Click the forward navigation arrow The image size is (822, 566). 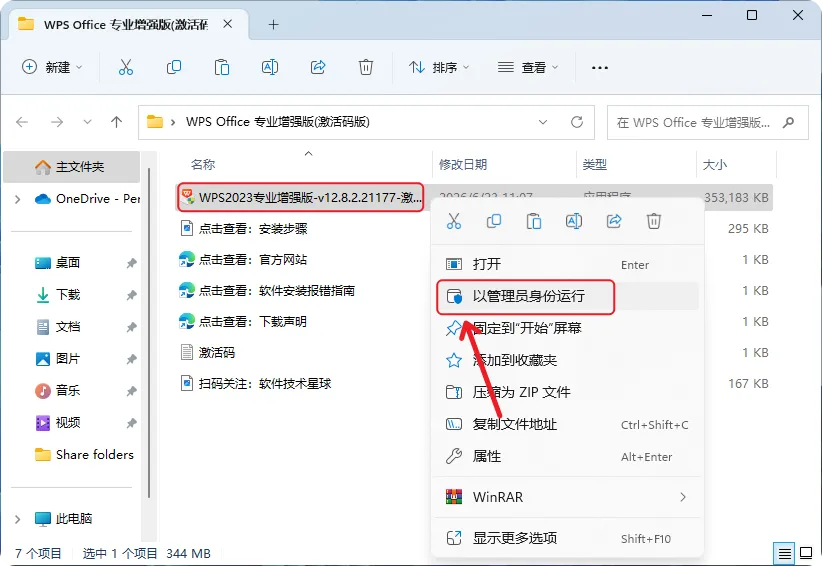[x=57, y=122]
